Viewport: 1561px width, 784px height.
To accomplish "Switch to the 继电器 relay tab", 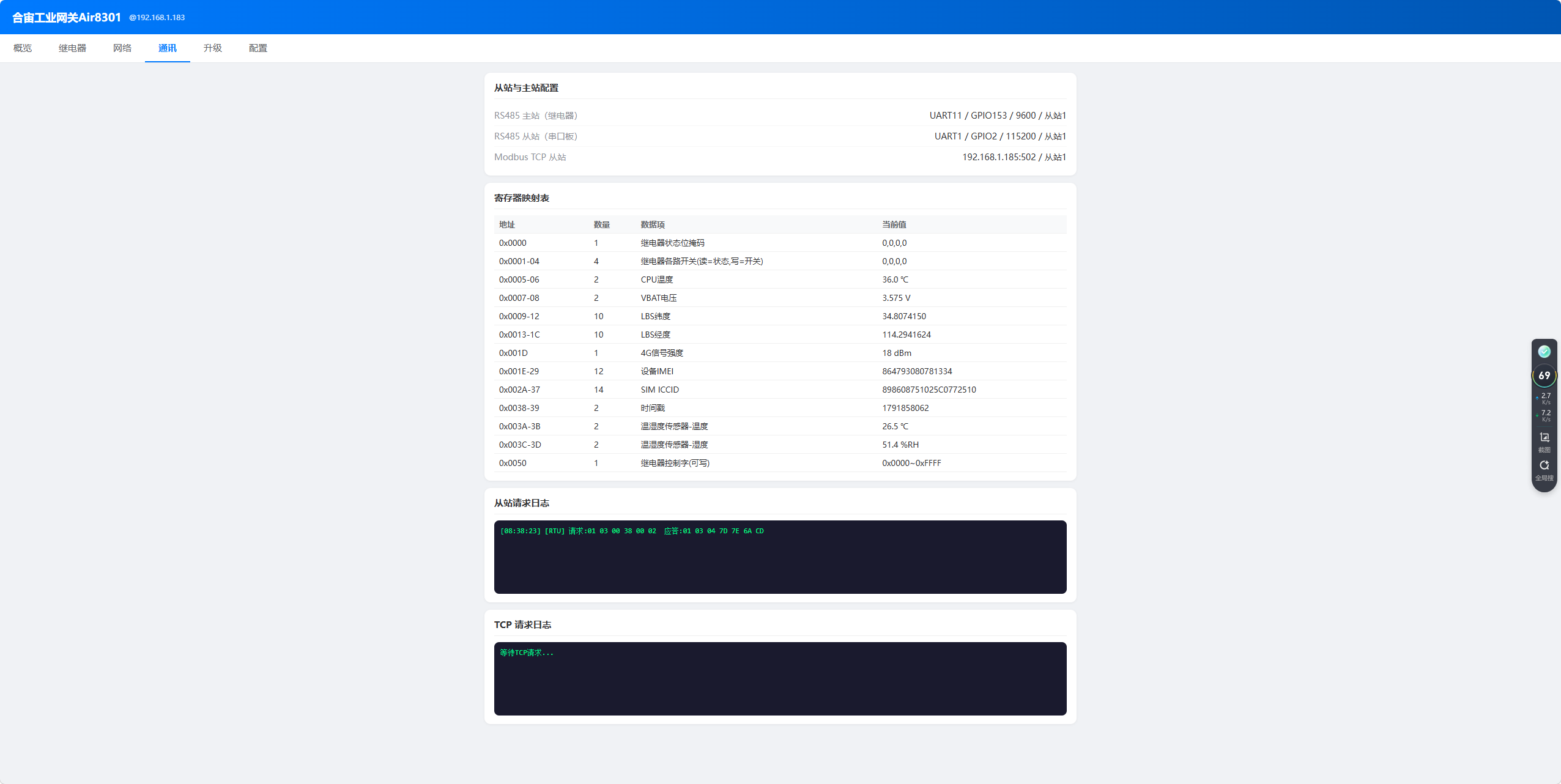I will coord(72,48).
